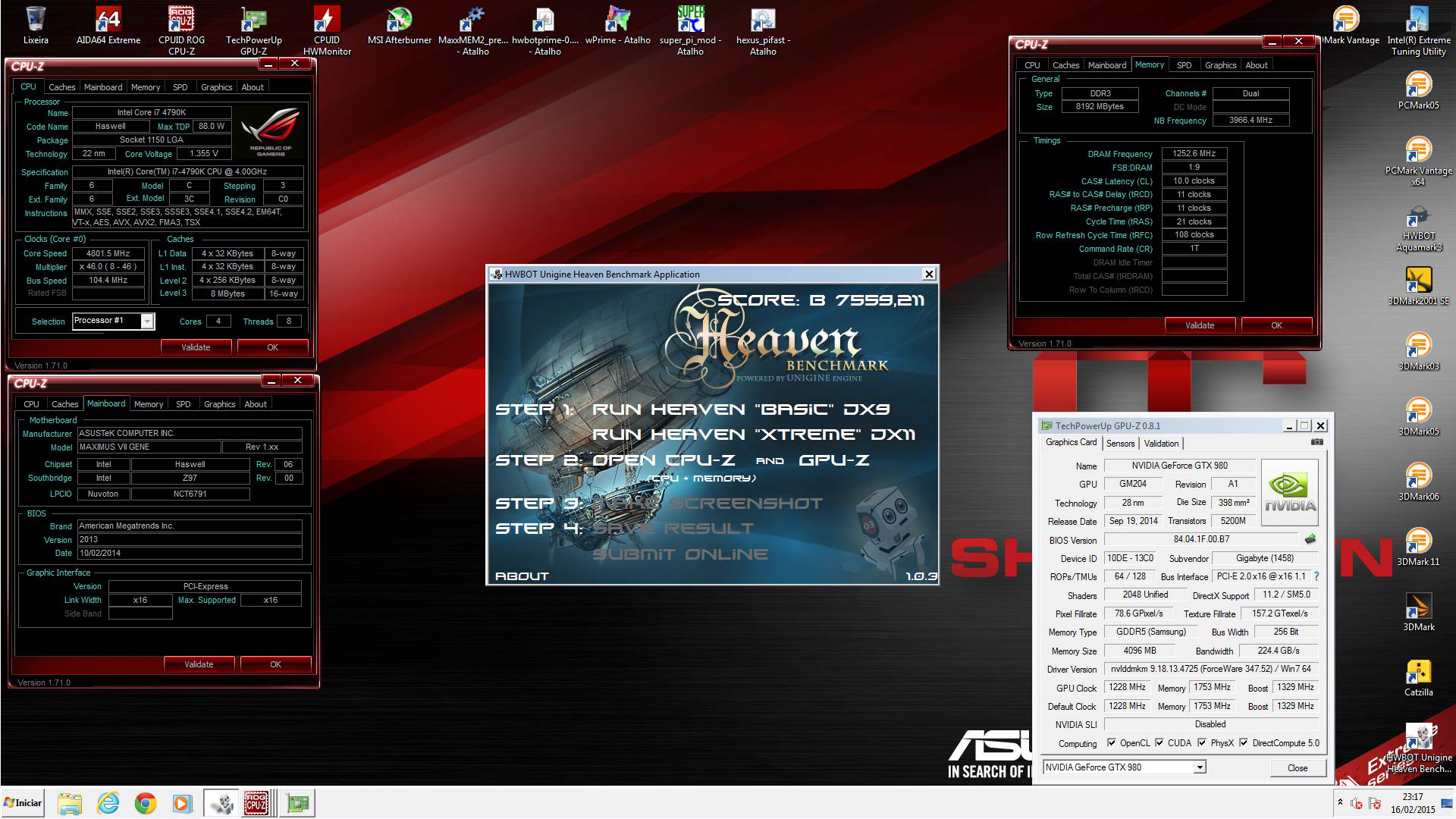Open Memory tab in Mainboard CPU-Z window
The image size is (1456, 819).
click(149, 404)
